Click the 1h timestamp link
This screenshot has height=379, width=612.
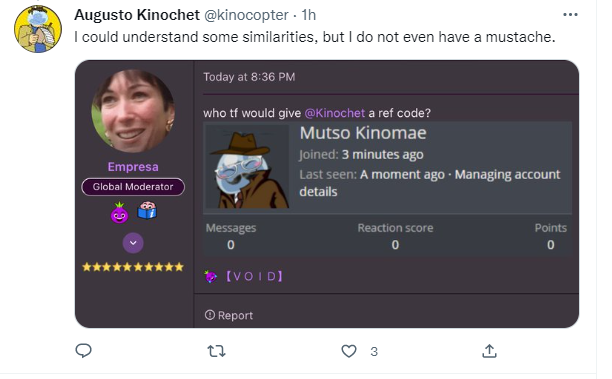point(309,15)
